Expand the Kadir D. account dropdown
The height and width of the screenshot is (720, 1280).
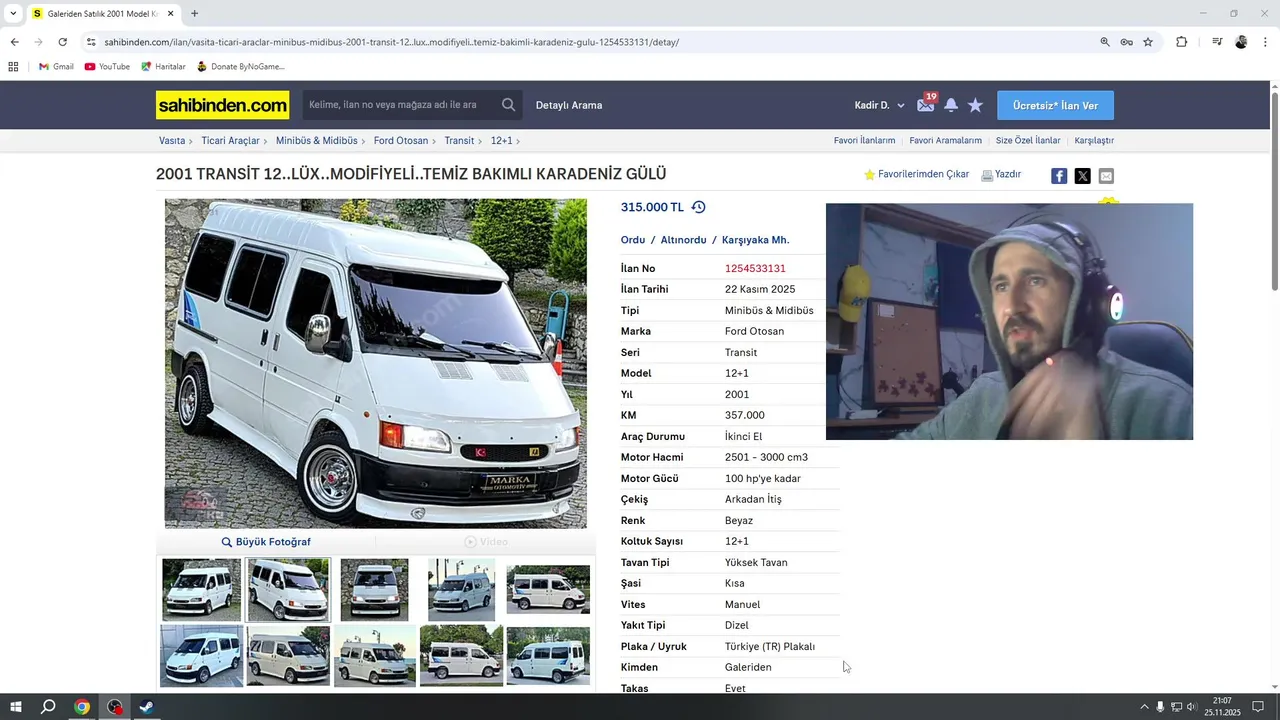[879, 105]
